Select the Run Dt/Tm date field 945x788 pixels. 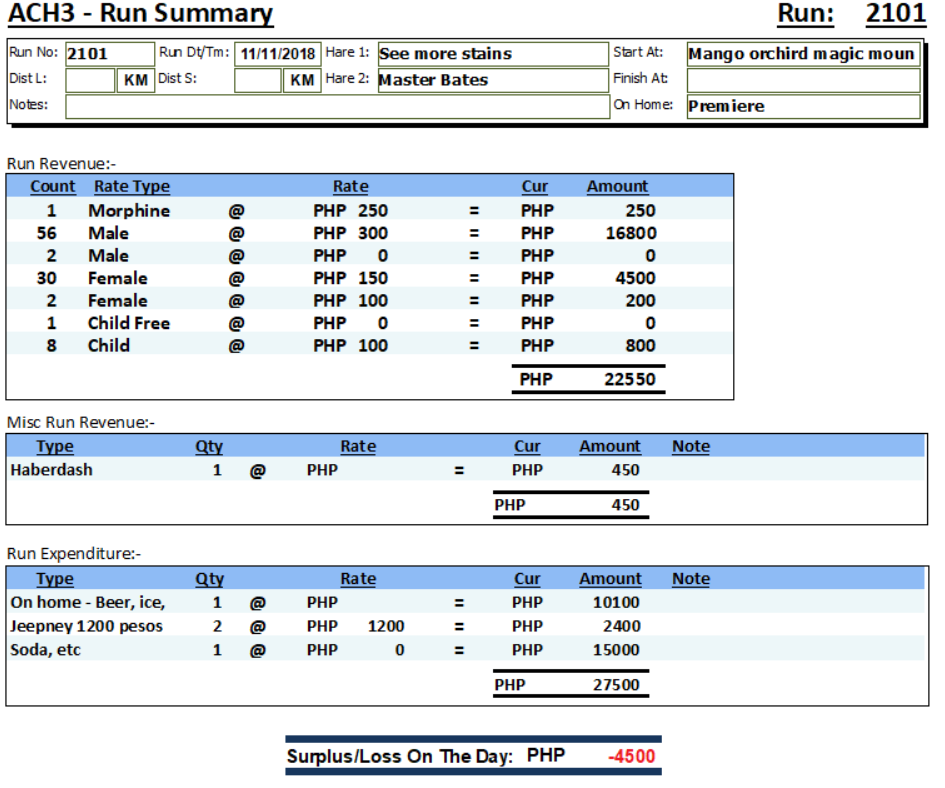click(277, 54)
